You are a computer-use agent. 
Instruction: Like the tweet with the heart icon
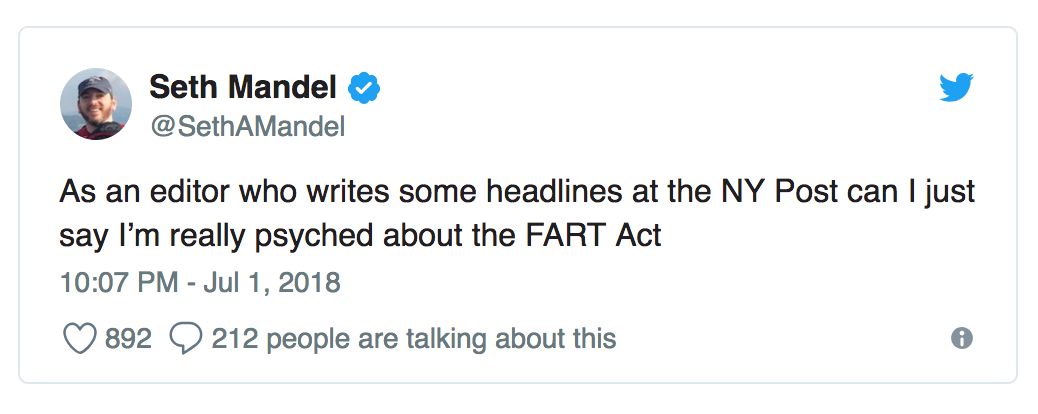(79, 338)
